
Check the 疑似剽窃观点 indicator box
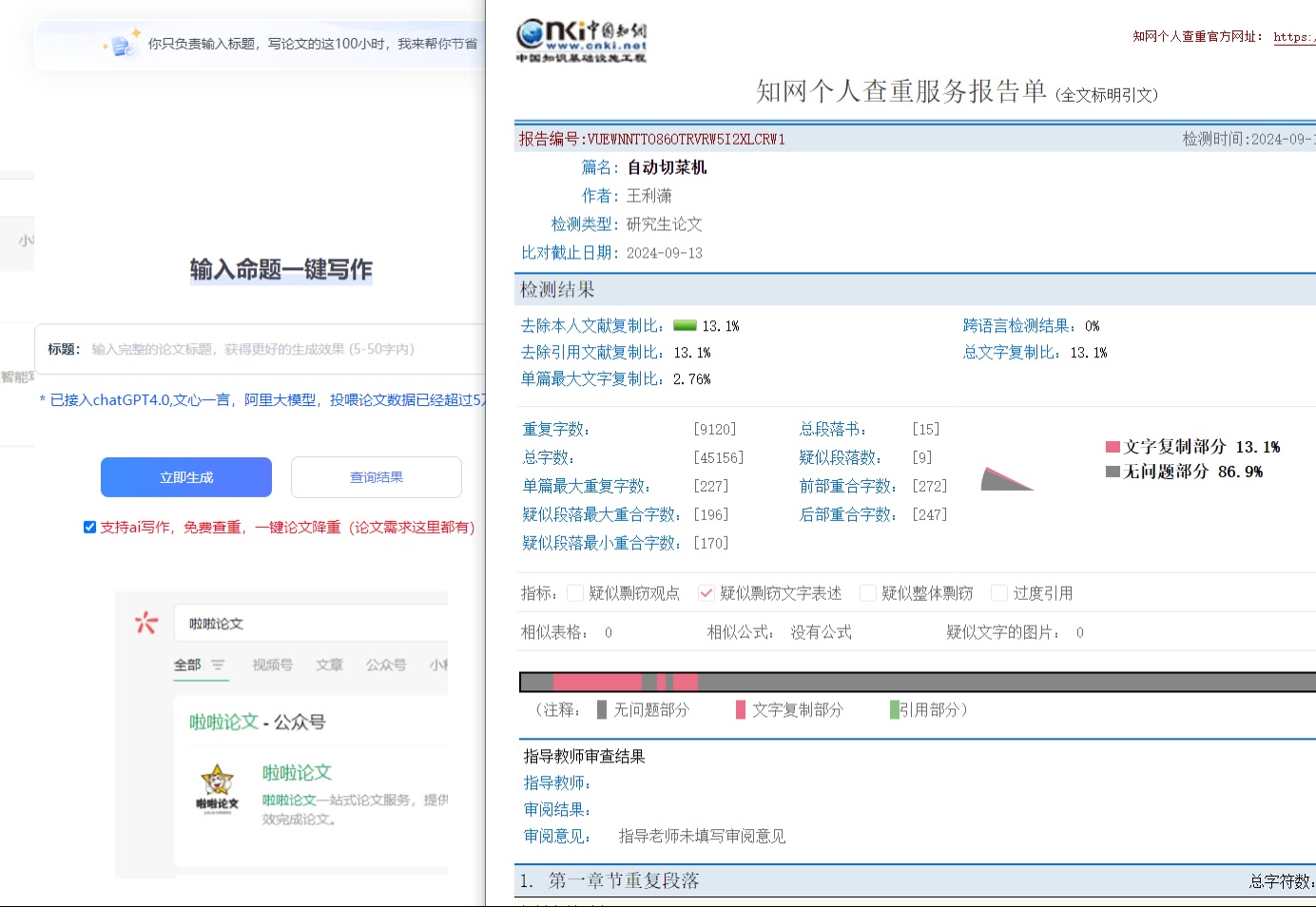click(x=574, y=593)
